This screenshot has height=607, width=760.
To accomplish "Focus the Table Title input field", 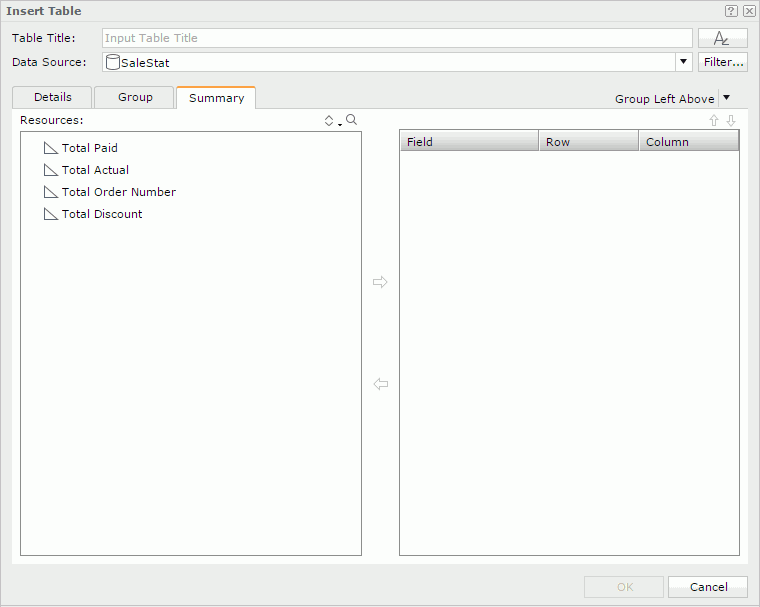I will pos(397,38).
